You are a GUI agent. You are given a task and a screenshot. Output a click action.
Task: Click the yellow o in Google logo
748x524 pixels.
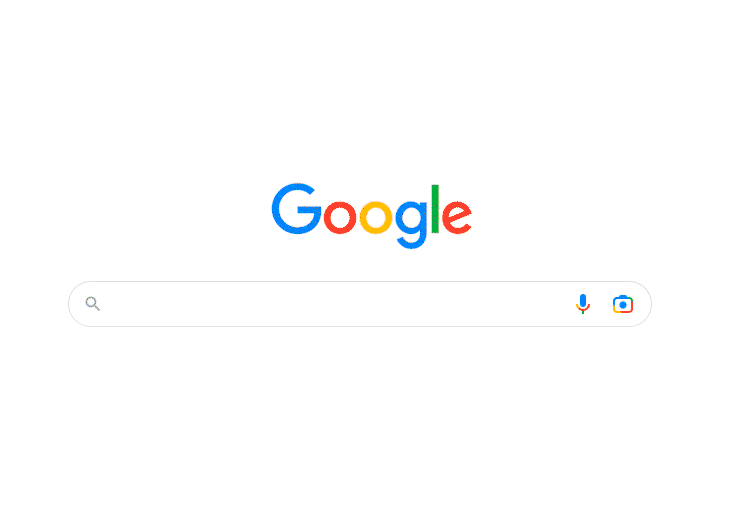coord(375,218)
